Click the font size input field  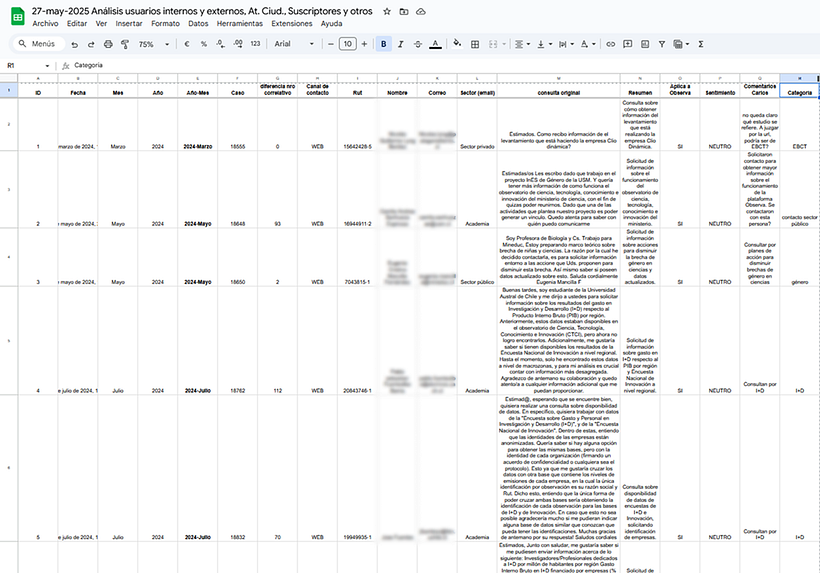(347, 44)
